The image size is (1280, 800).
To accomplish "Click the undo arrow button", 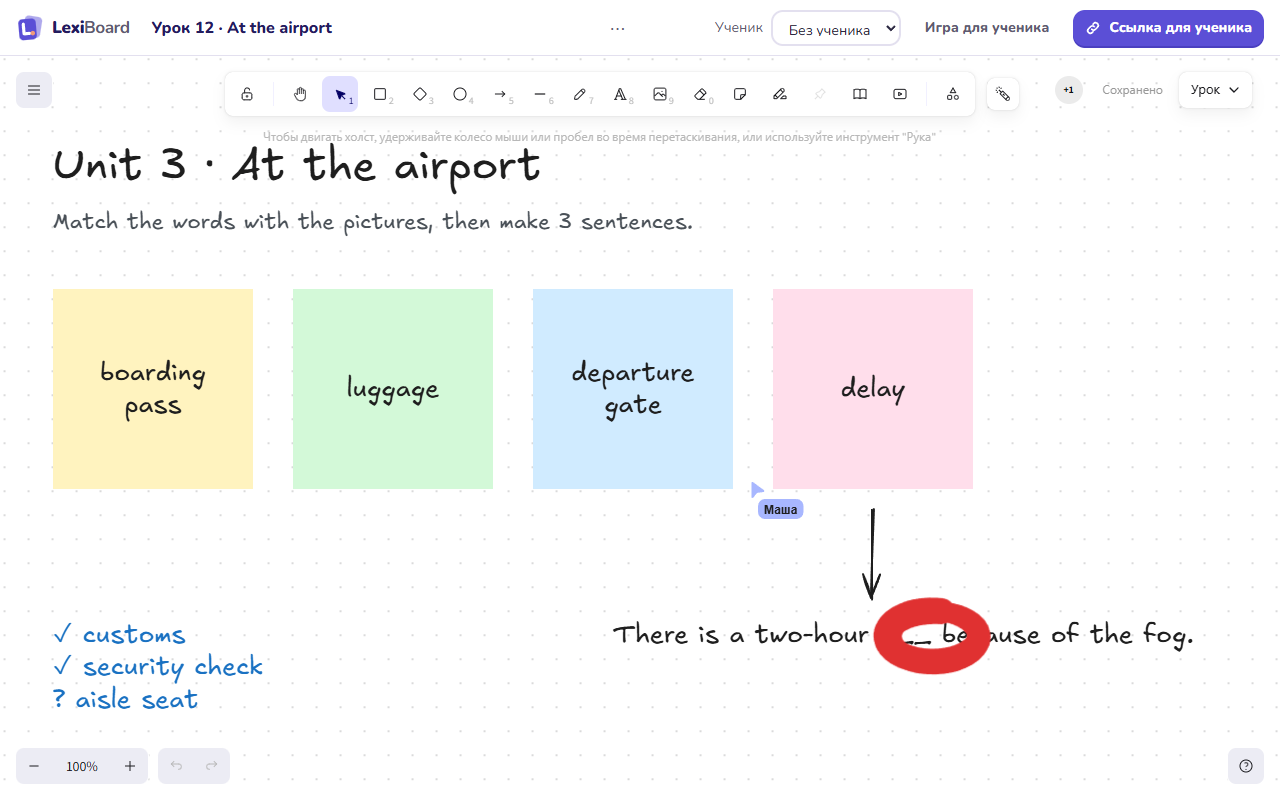I will (x=176, y=766).
